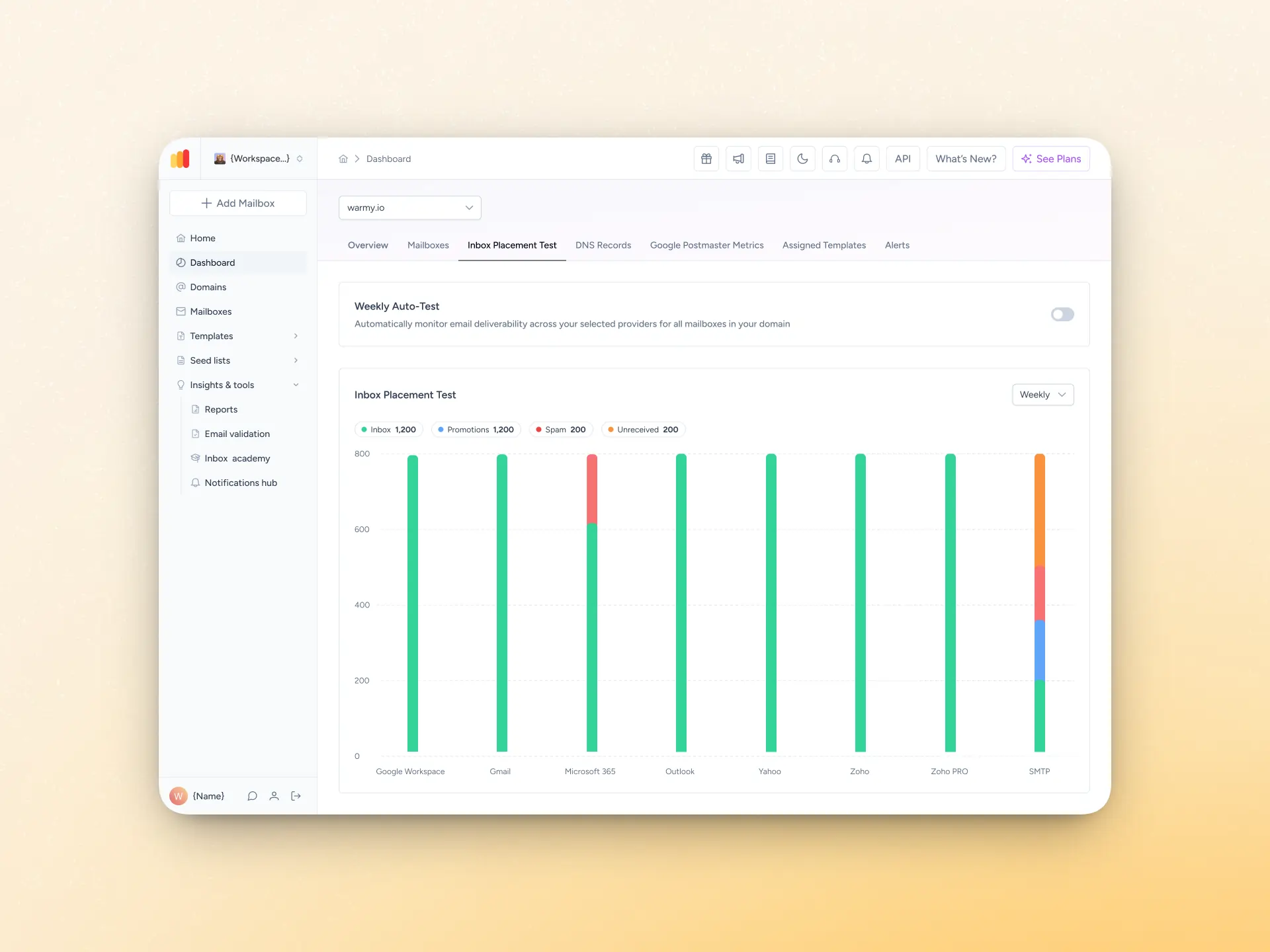Toggle the Spam legend filter
The image size is (1270, 952).
561,430
